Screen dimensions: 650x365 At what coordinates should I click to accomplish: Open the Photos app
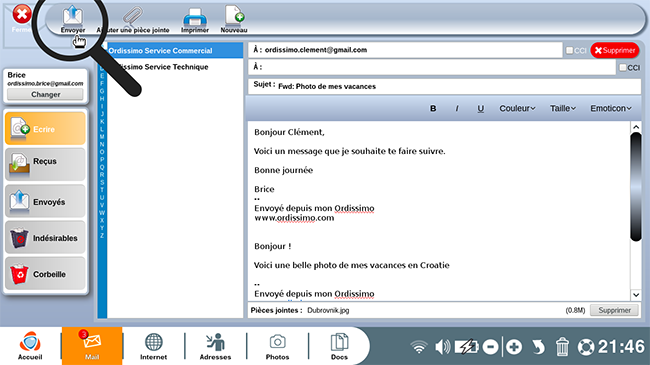coord(277,346)
